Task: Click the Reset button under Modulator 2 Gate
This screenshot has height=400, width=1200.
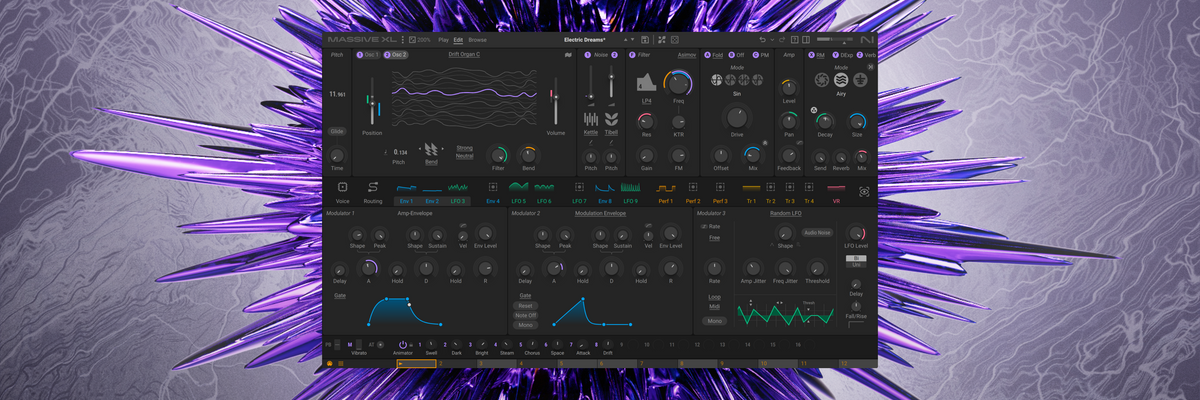Action: [x=526, y=306]
